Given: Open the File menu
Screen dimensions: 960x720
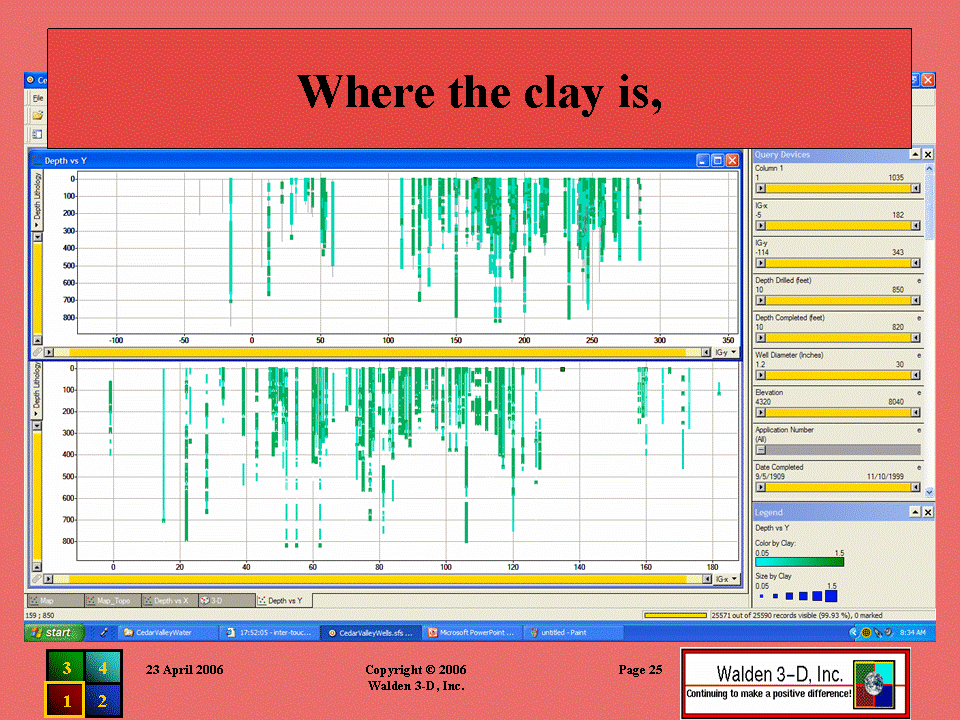Looking at the screenshot, I should pos(38,98).
